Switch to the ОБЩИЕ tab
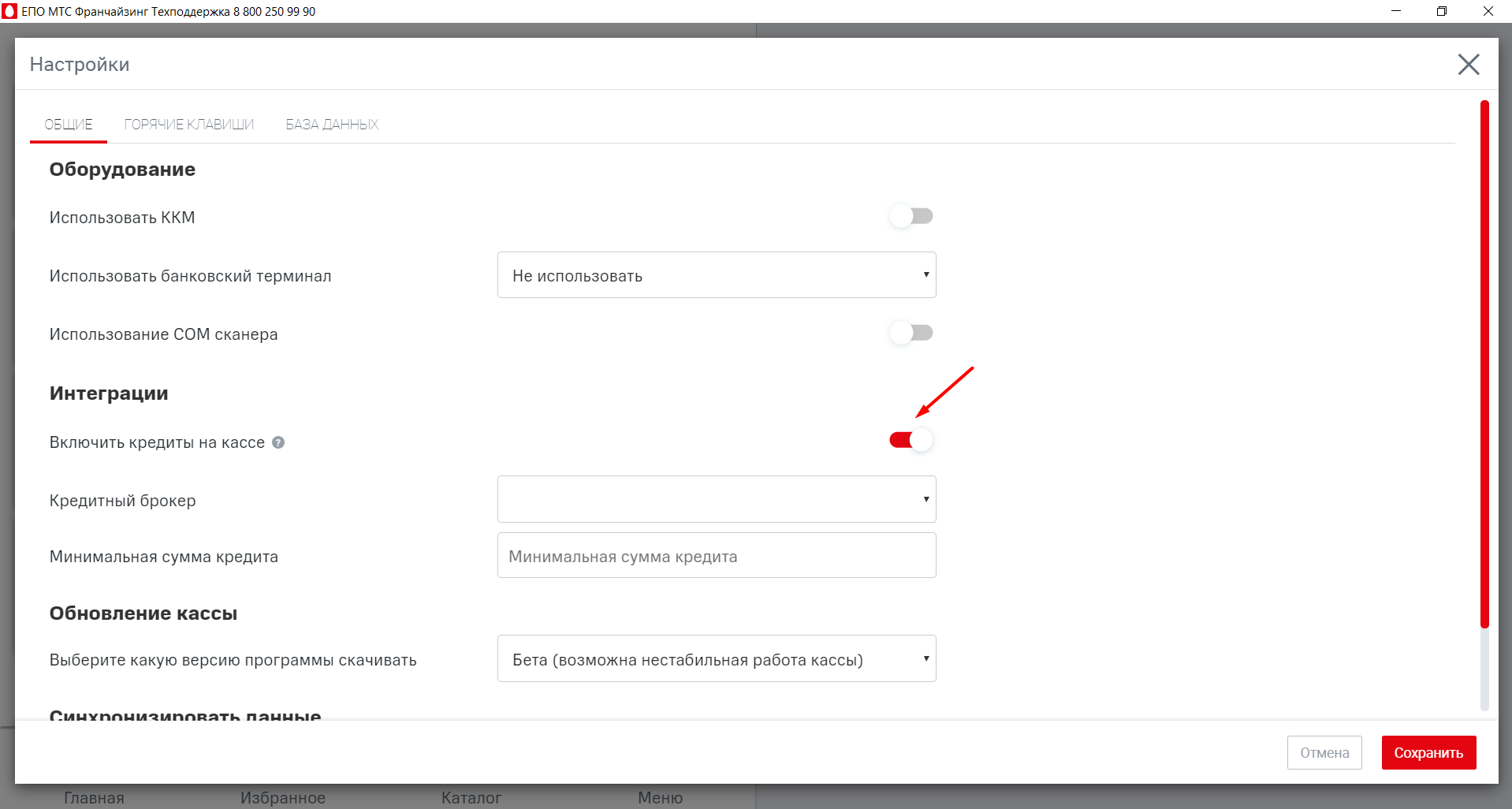The image size is (1512, 809). point(69,125)
